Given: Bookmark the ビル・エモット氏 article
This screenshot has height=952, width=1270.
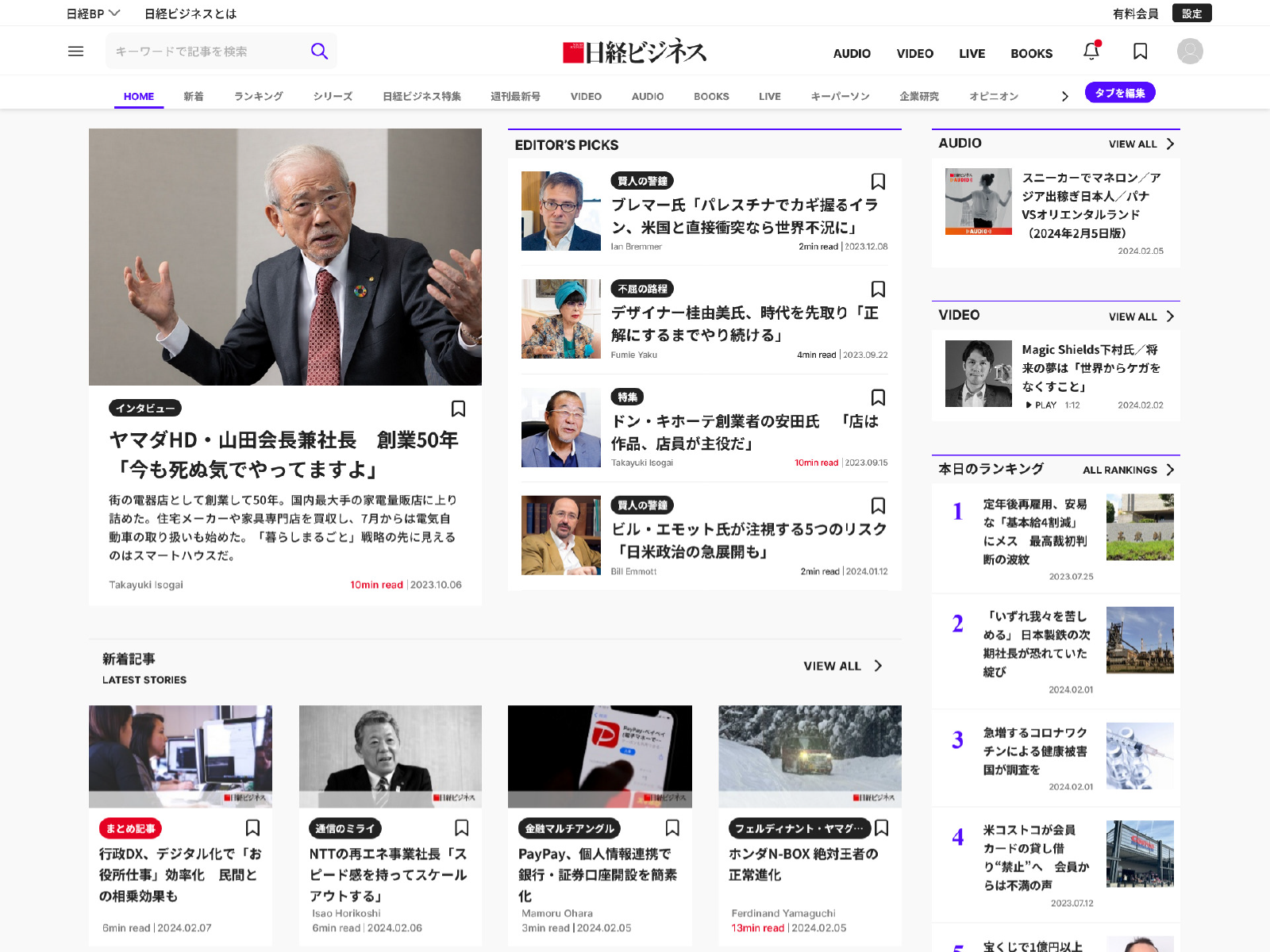Looking at the screenshot, I should tap(878, 506).
